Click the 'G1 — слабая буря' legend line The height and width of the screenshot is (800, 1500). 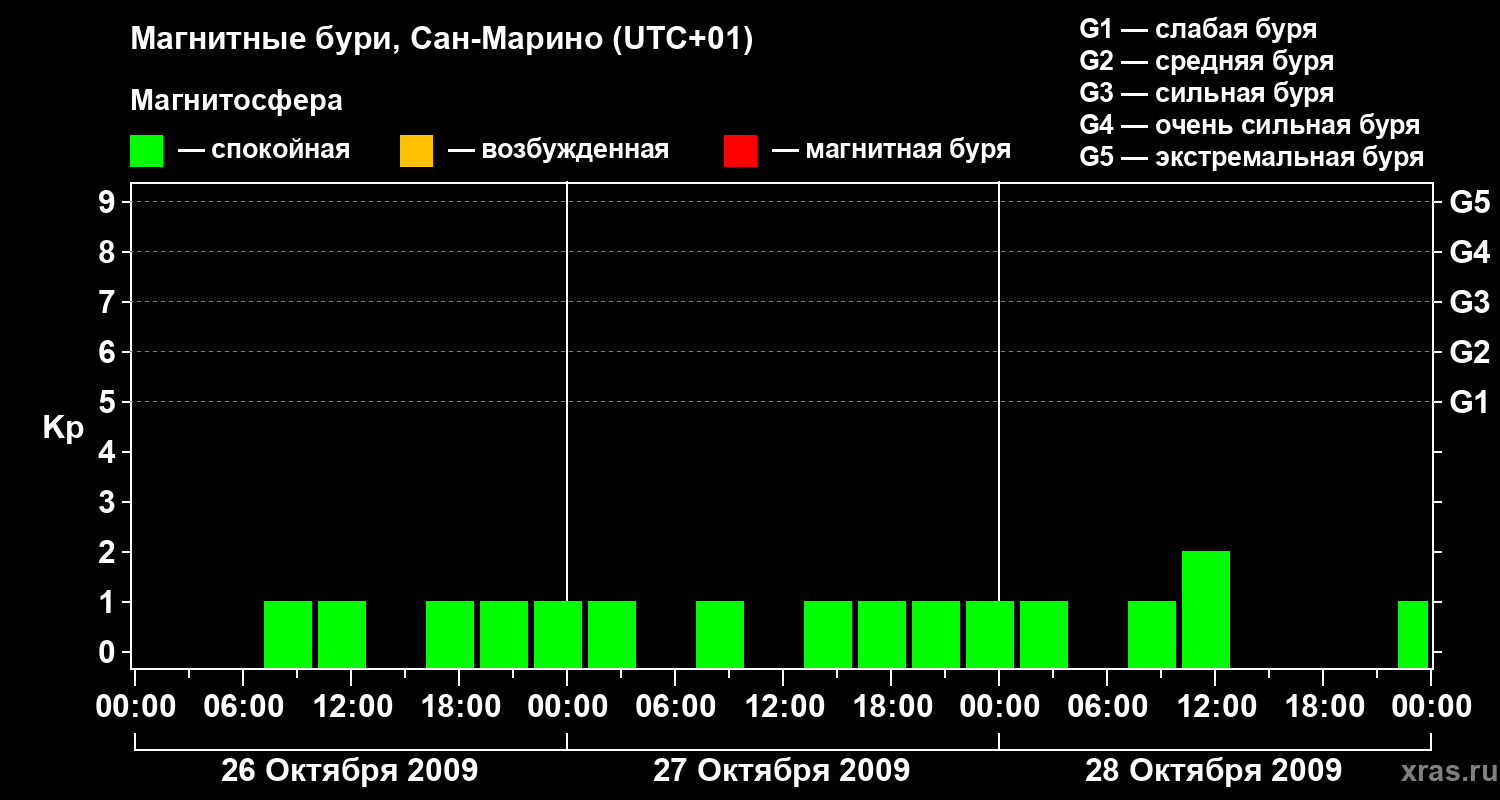[1198, 29]
